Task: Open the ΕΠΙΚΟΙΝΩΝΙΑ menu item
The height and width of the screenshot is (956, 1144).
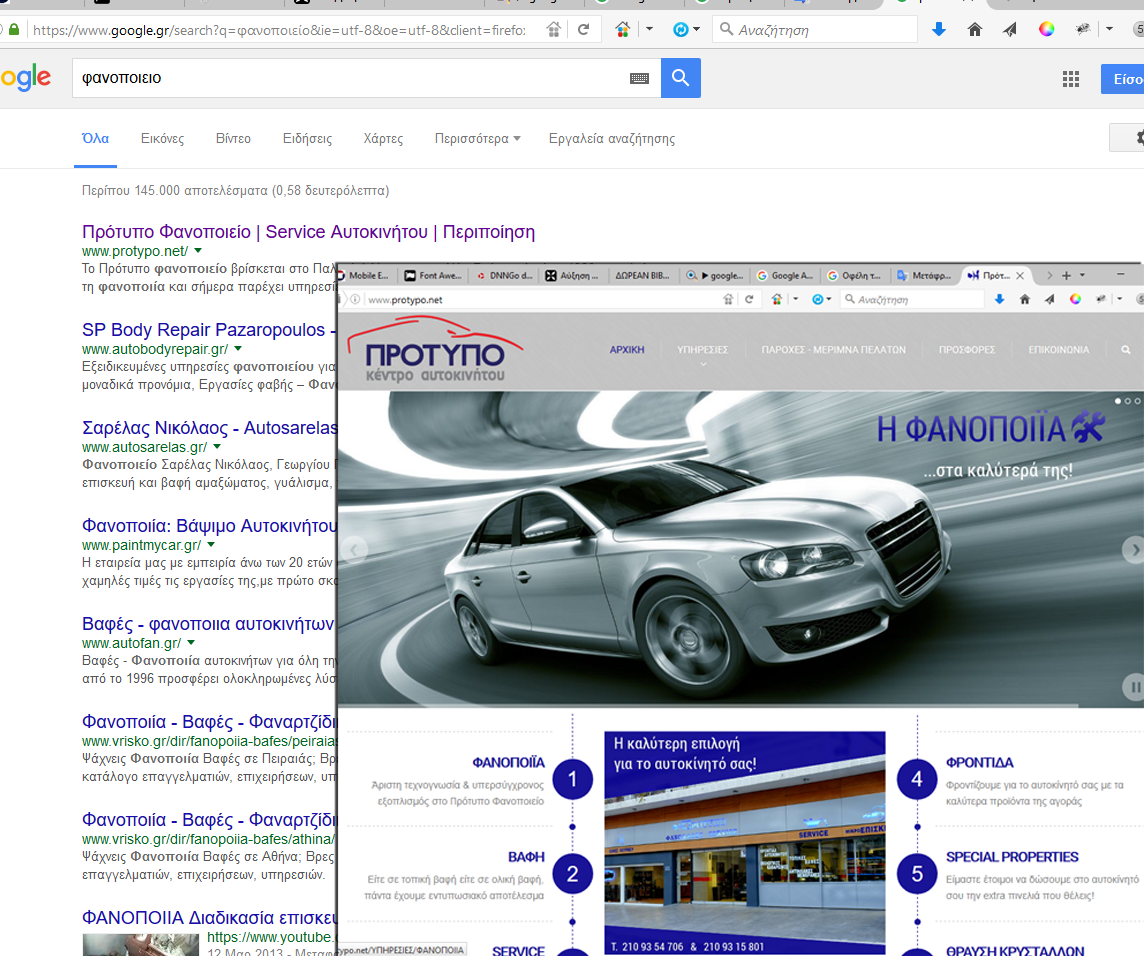Action: coord(1058,350)
